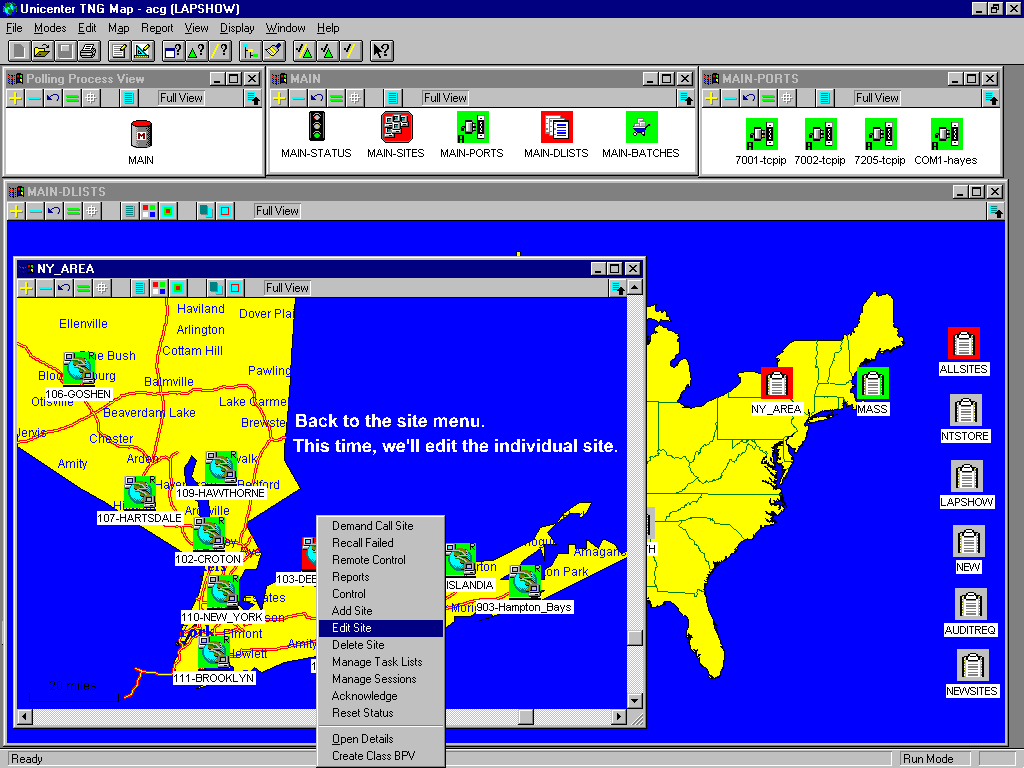Select the MAIN database icon in Polling Process View

141,134
